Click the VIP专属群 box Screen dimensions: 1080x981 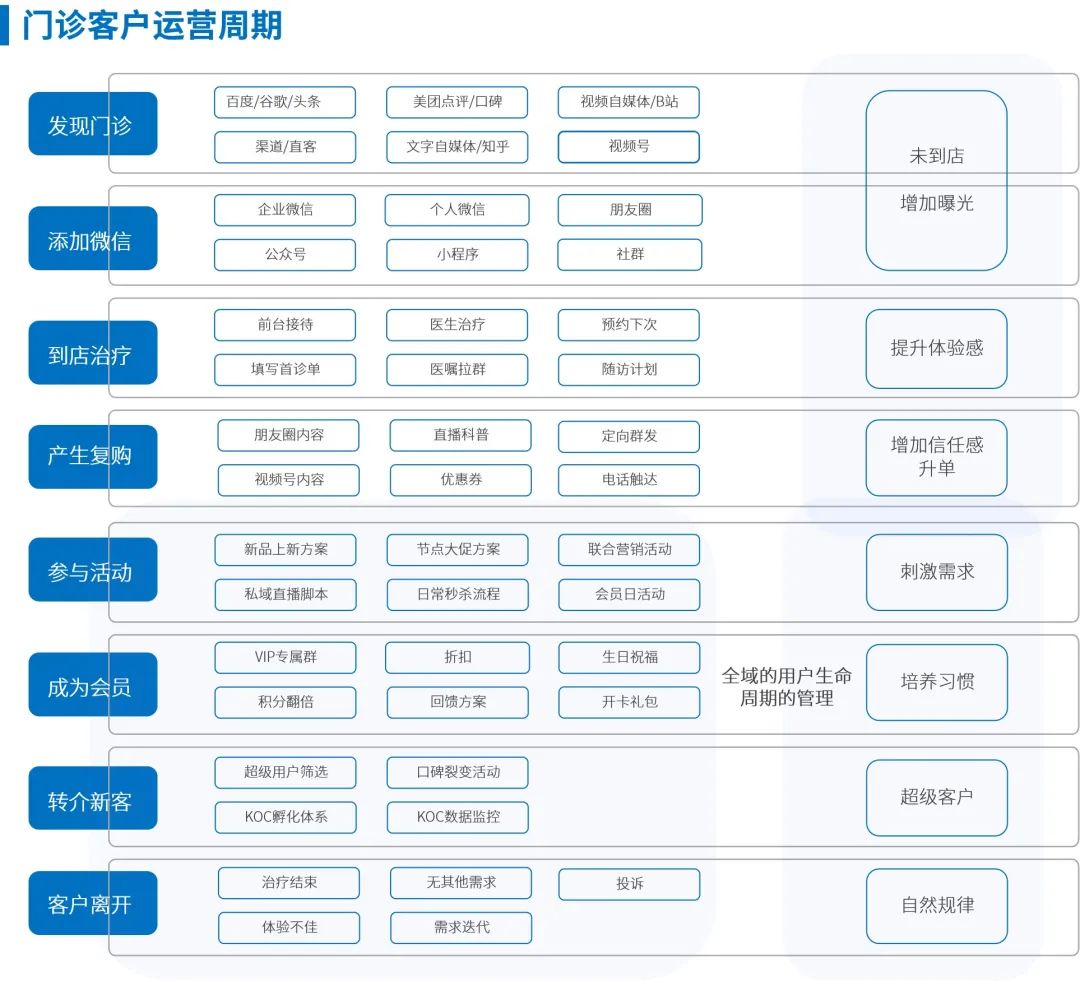[286, 658]
